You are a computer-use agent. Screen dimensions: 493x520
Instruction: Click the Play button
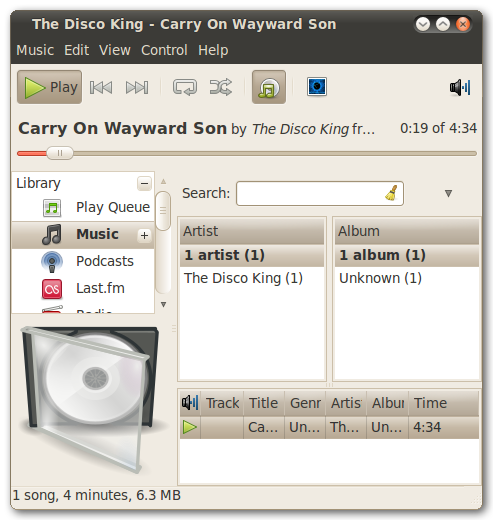tap(49, 87)
